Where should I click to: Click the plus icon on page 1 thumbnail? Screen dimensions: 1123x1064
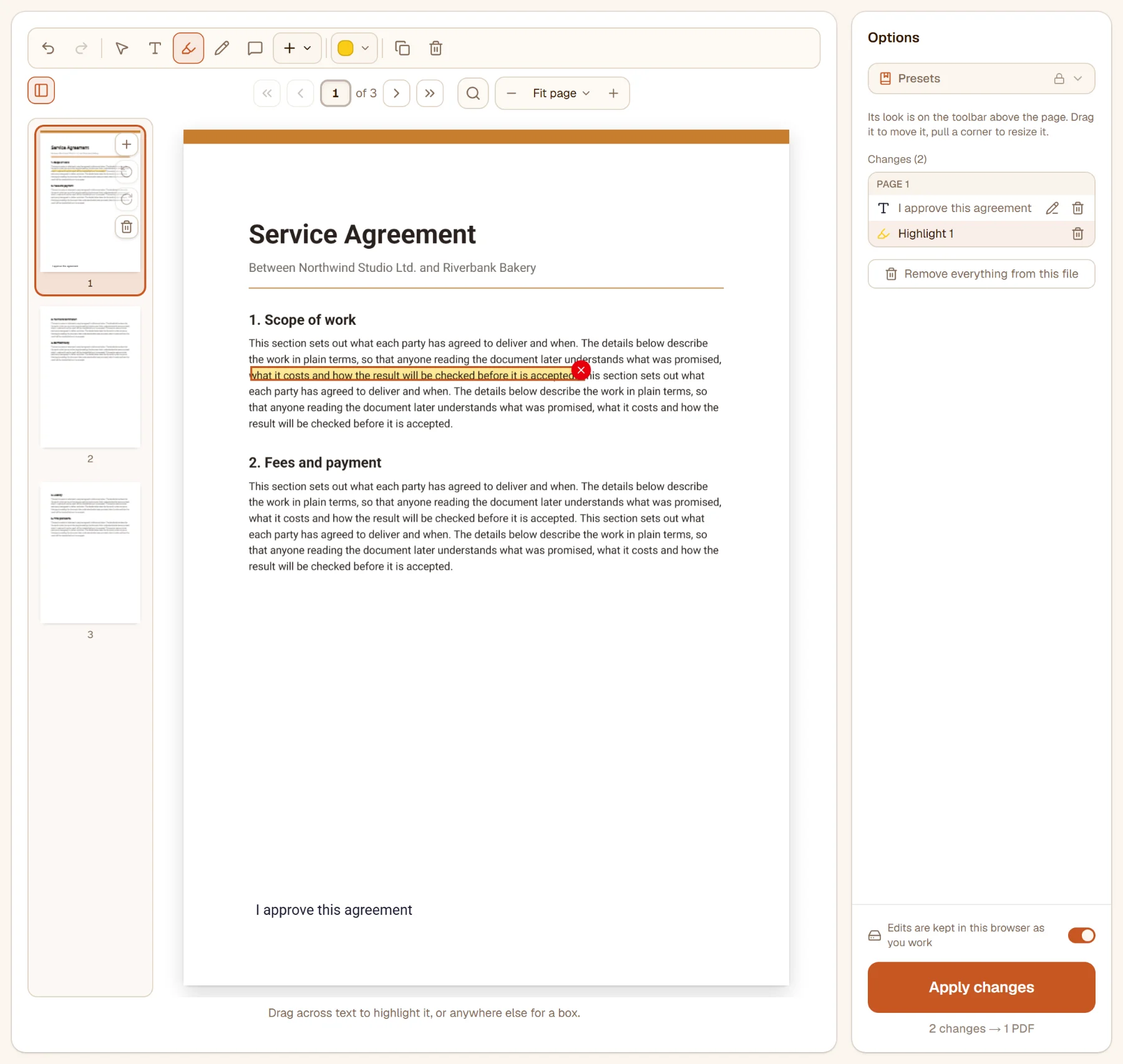127,145
